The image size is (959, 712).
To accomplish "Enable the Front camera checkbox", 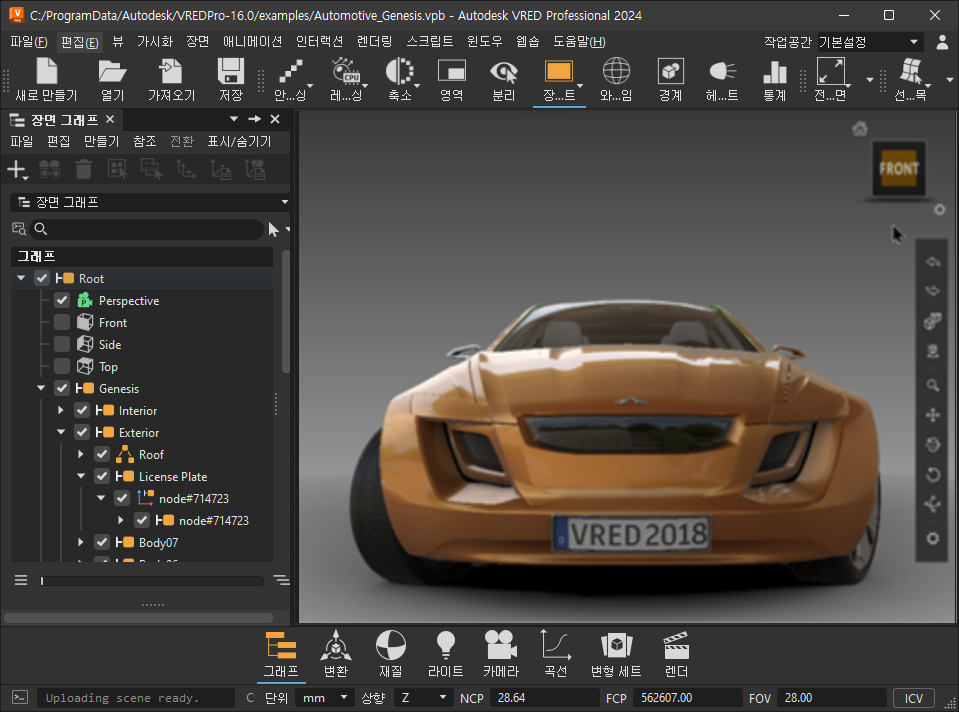I will pyautogui.click(x=62, y=323).
